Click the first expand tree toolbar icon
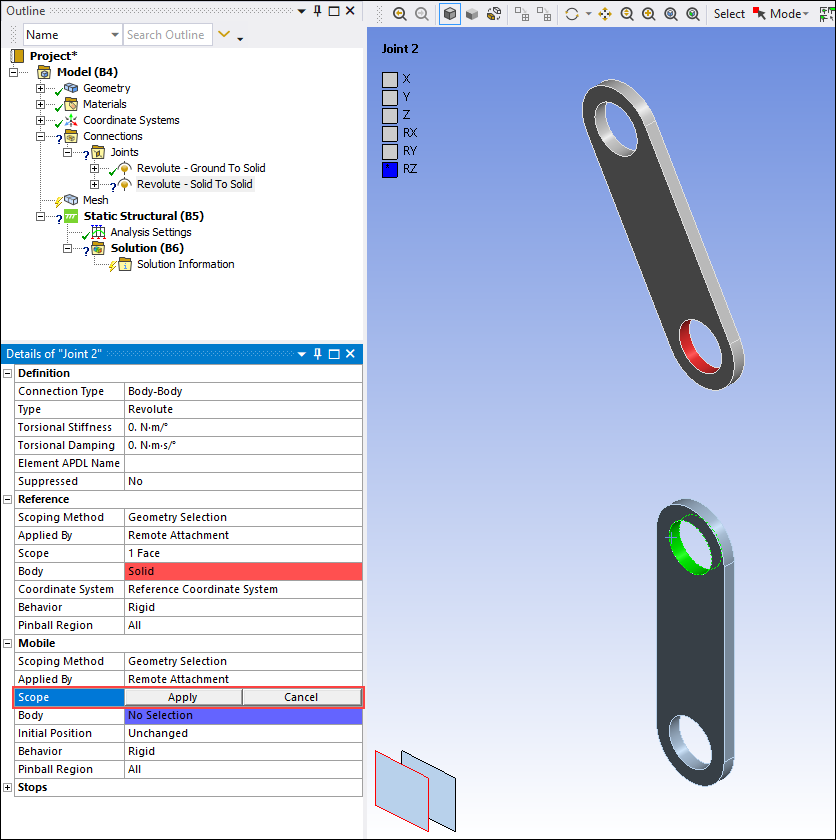This screenshot has width=836, height=840. coord(522,14)
